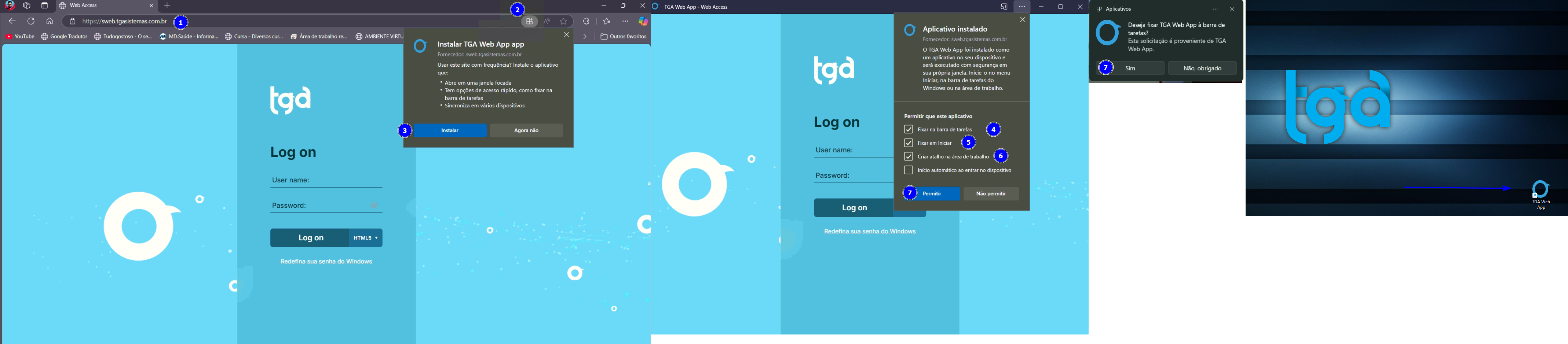Viewport: 1568px width, 344px height.
Task: Toggle Fixar na barra de tarefas checkbox
Action: coord(908,129)
